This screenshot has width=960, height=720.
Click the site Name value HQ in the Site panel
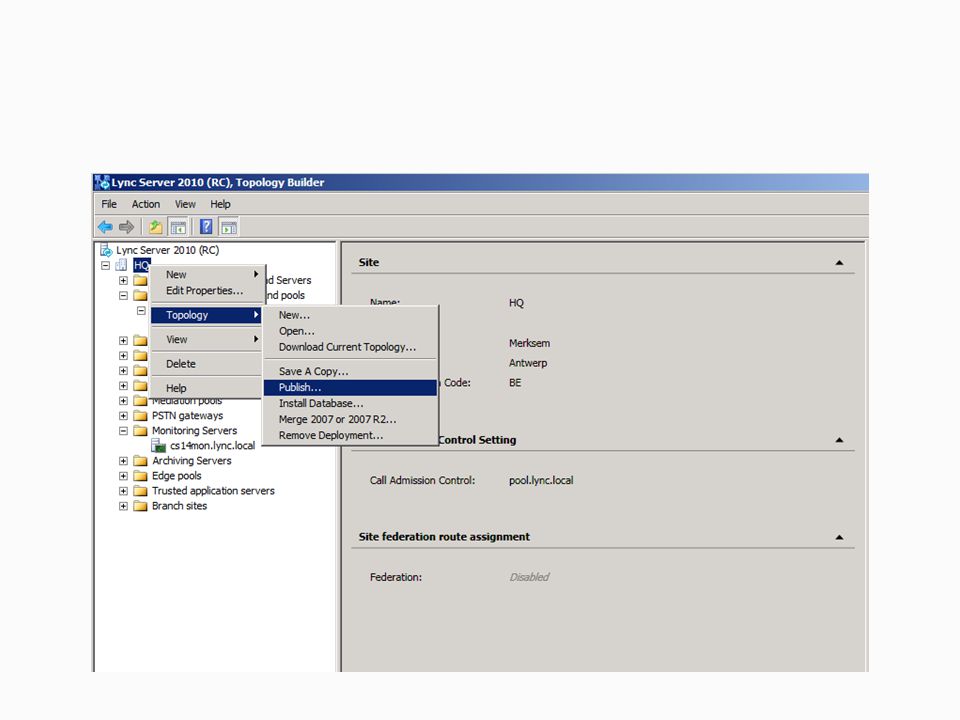tap(516, 303)
